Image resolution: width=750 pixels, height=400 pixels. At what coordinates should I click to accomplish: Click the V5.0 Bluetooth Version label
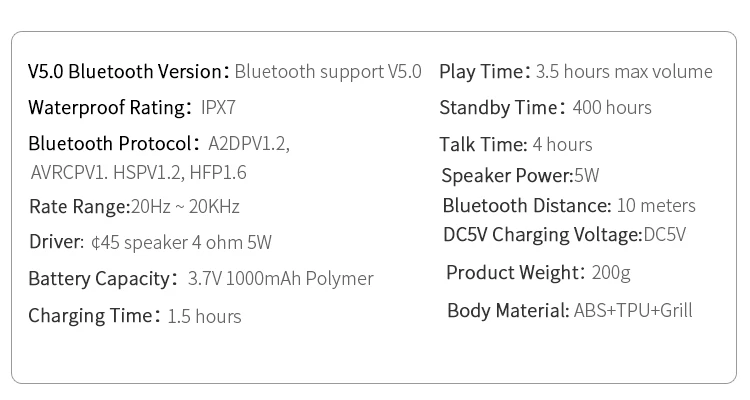126,71
